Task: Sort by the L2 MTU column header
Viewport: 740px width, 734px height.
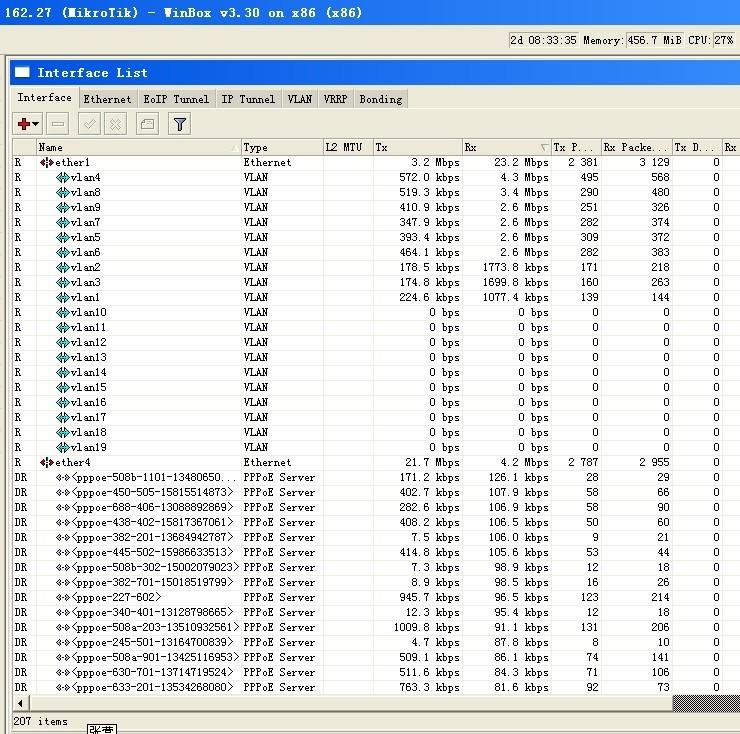Action: [348, 147]
